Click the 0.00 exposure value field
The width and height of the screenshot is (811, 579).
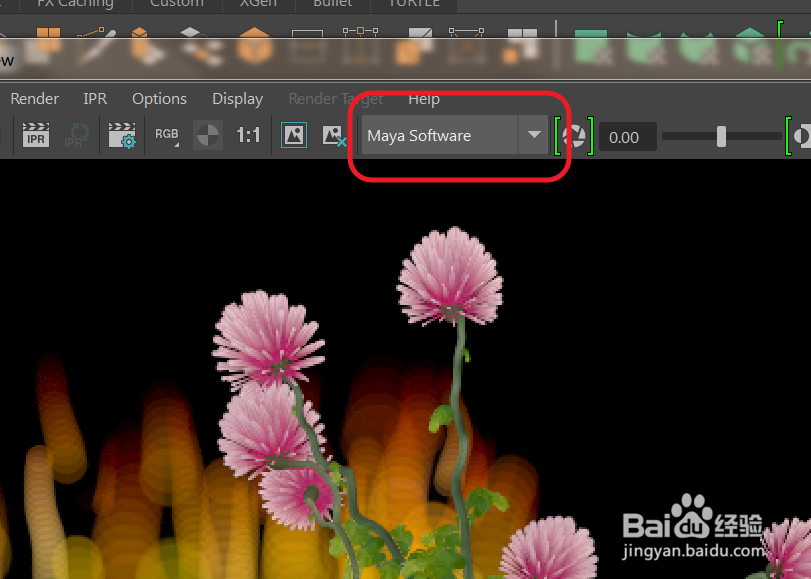(626, 136)
